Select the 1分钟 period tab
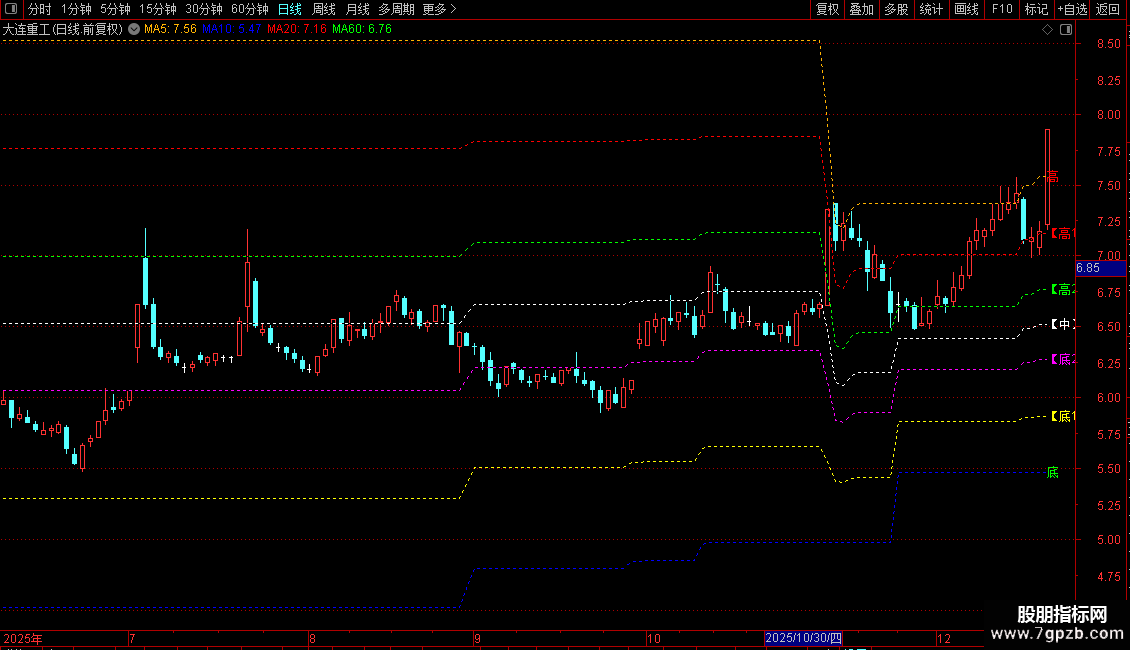 76,9
